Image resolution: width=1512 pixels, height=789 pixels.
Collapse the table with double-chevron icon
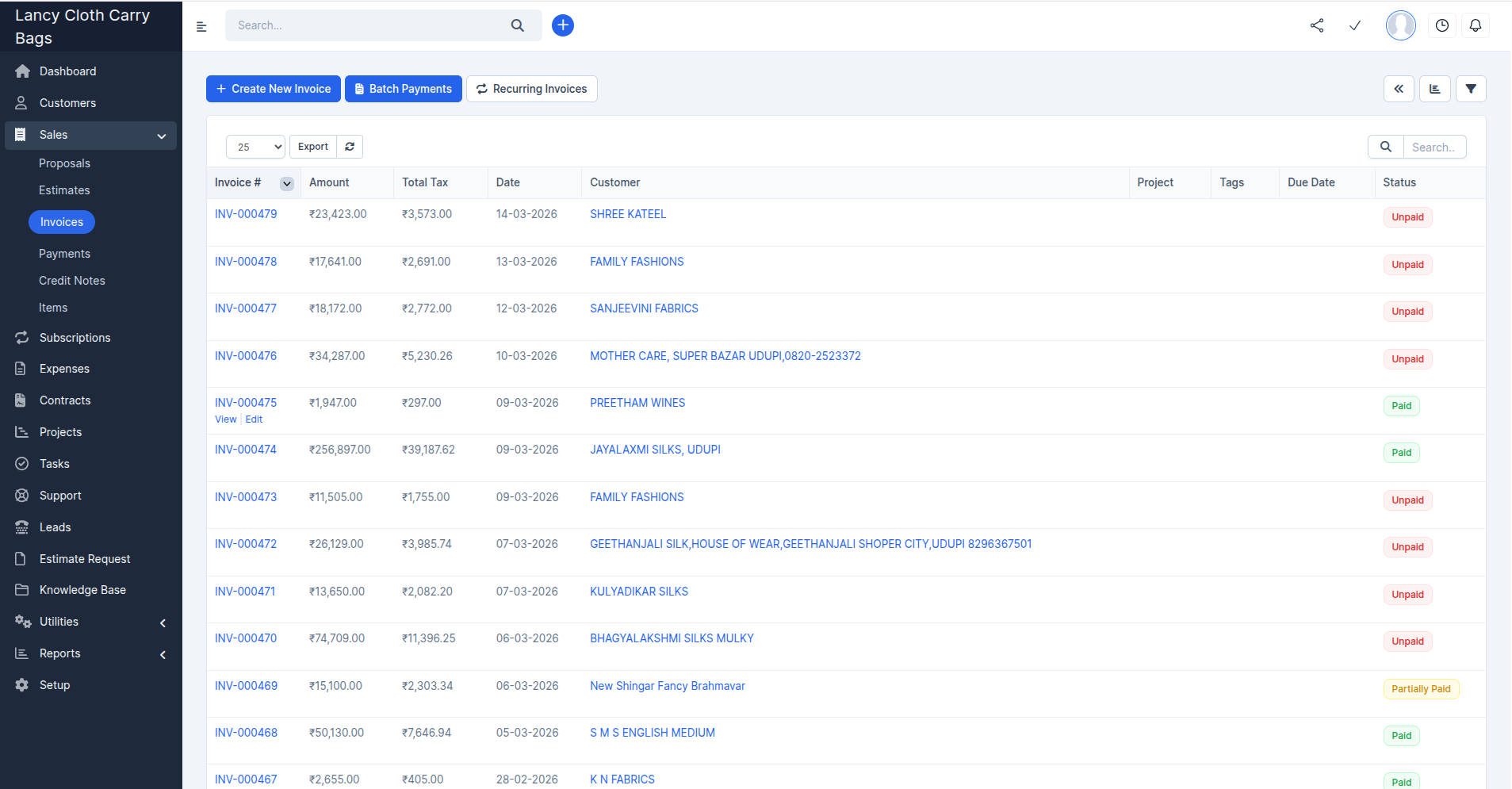(x=1399, y=88)
